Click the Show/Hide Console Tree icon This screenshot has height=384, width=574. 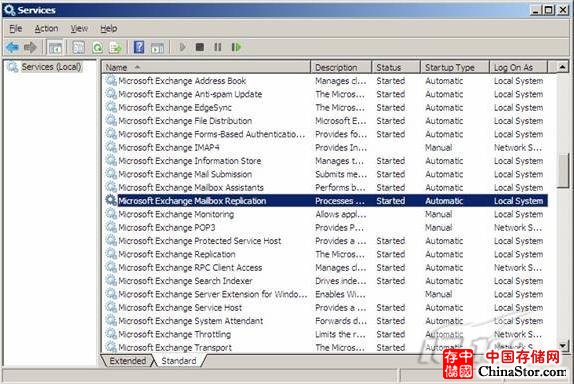point(55,47)
